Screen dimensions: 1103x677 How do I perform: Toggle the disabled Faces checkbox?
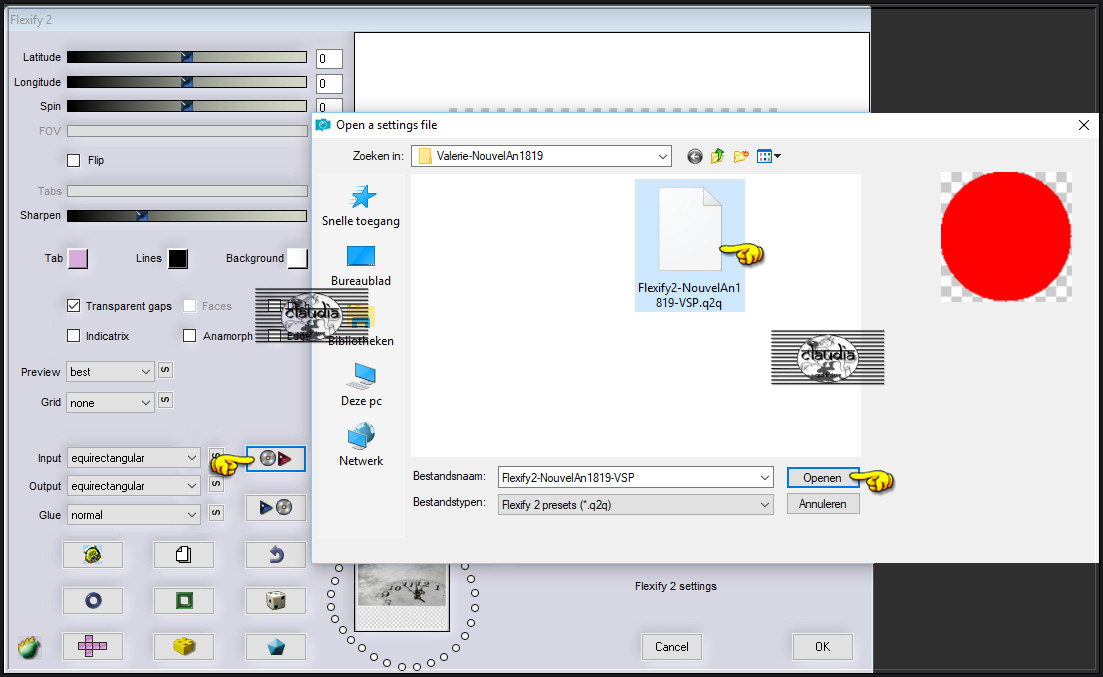[x=189, y=305]
